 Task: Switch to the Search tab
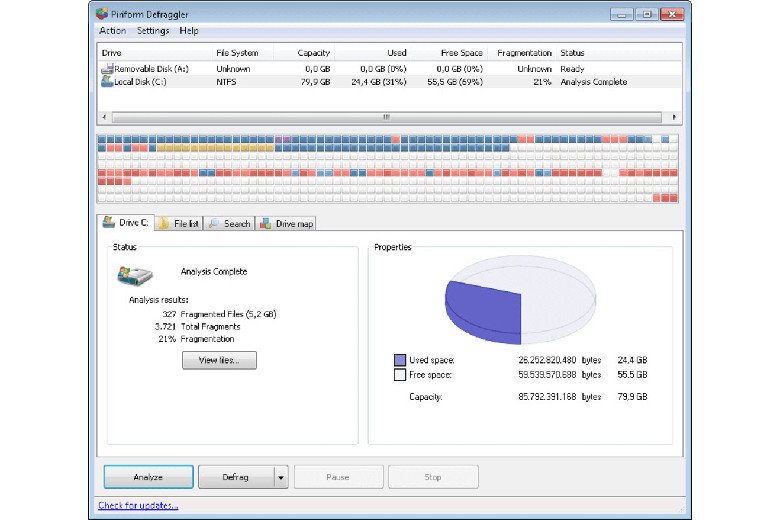[229, 224]
